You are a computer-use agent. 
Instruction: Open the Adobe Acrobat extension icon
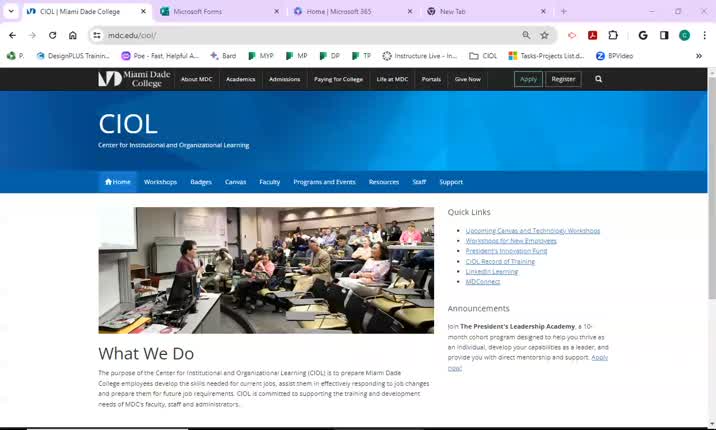tap(593, 35)
